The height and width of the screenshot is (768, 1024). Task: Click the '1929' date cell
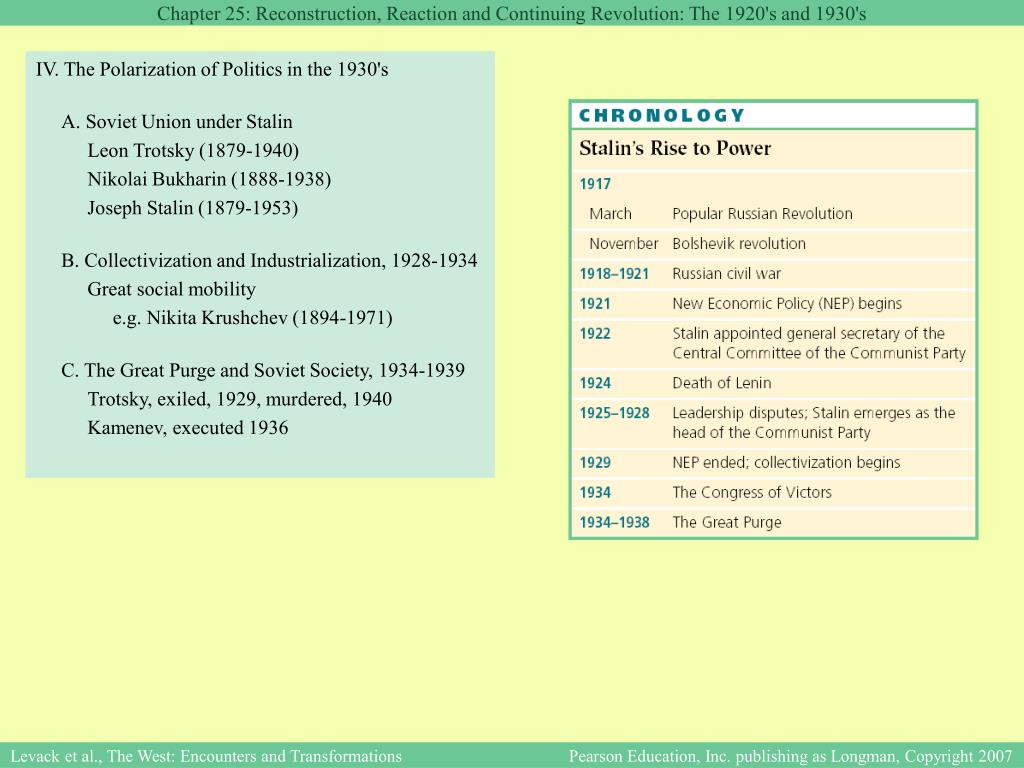[x=595, y=463]
